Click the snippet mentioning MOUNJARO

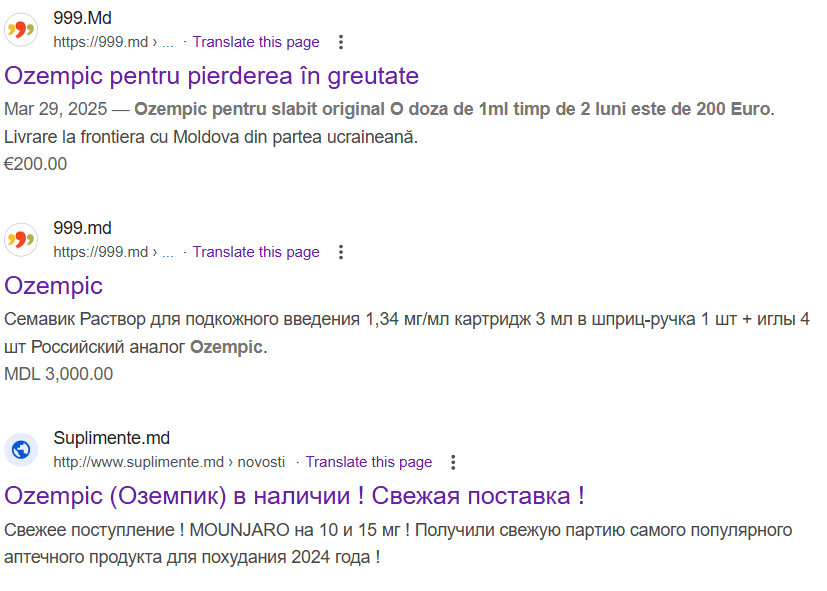[397, 542]
